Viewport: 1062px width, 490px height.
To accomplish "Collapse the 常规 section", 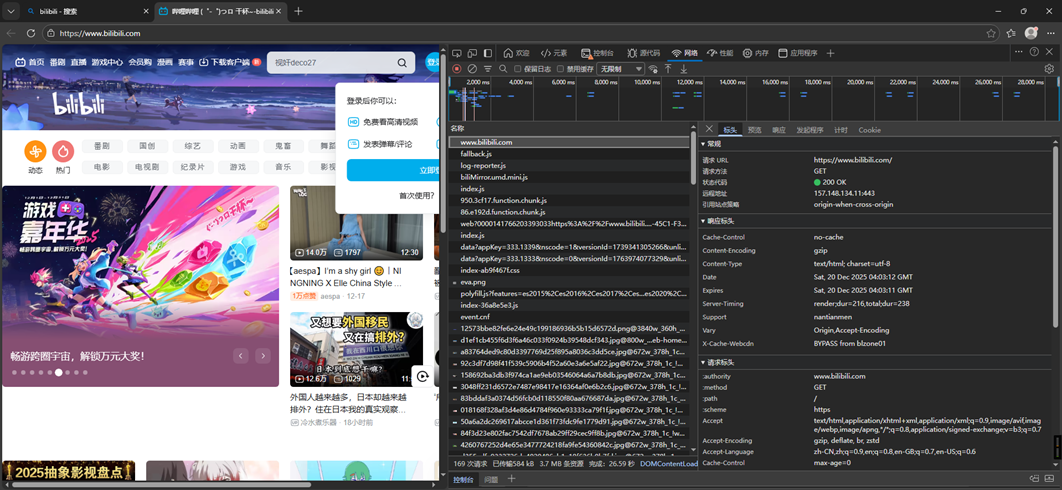I will point(703,144).
